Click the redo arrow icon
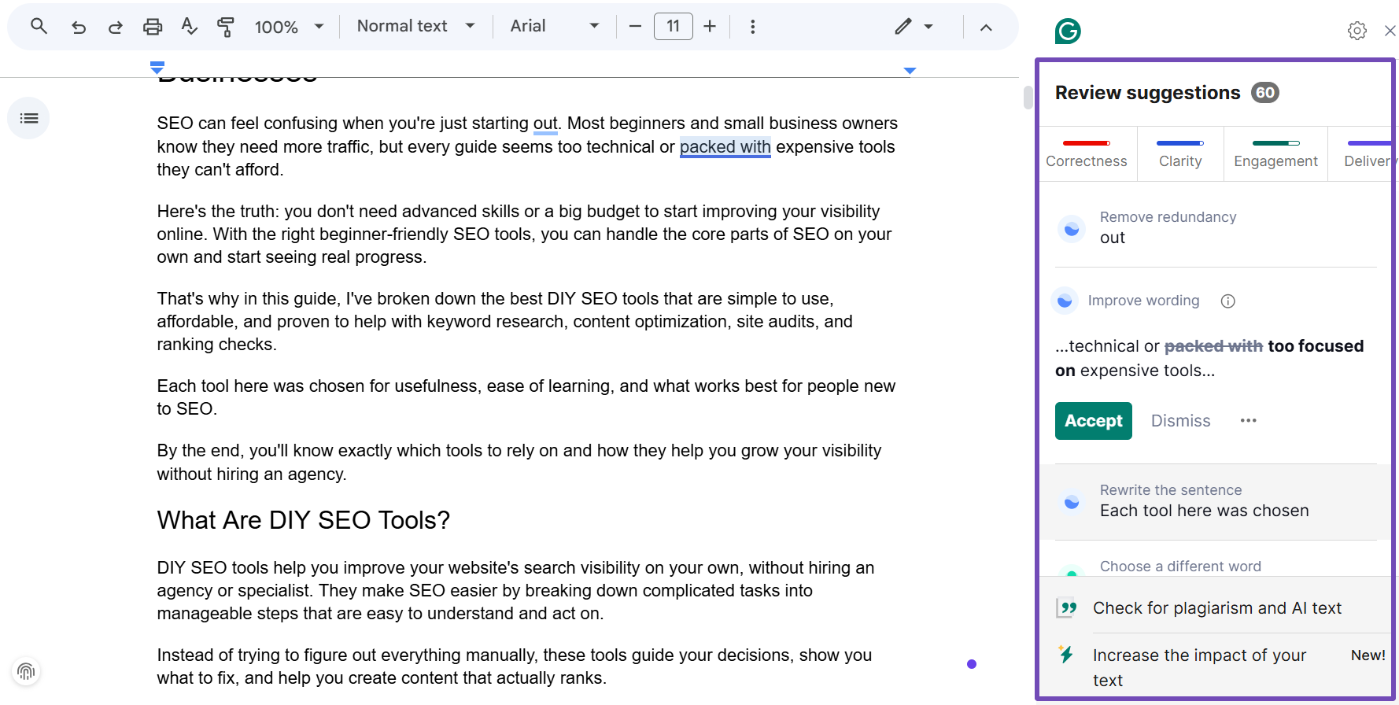The height and width of the screenshot is (705, 1399). pyautogui.click(x=115, y=27)
